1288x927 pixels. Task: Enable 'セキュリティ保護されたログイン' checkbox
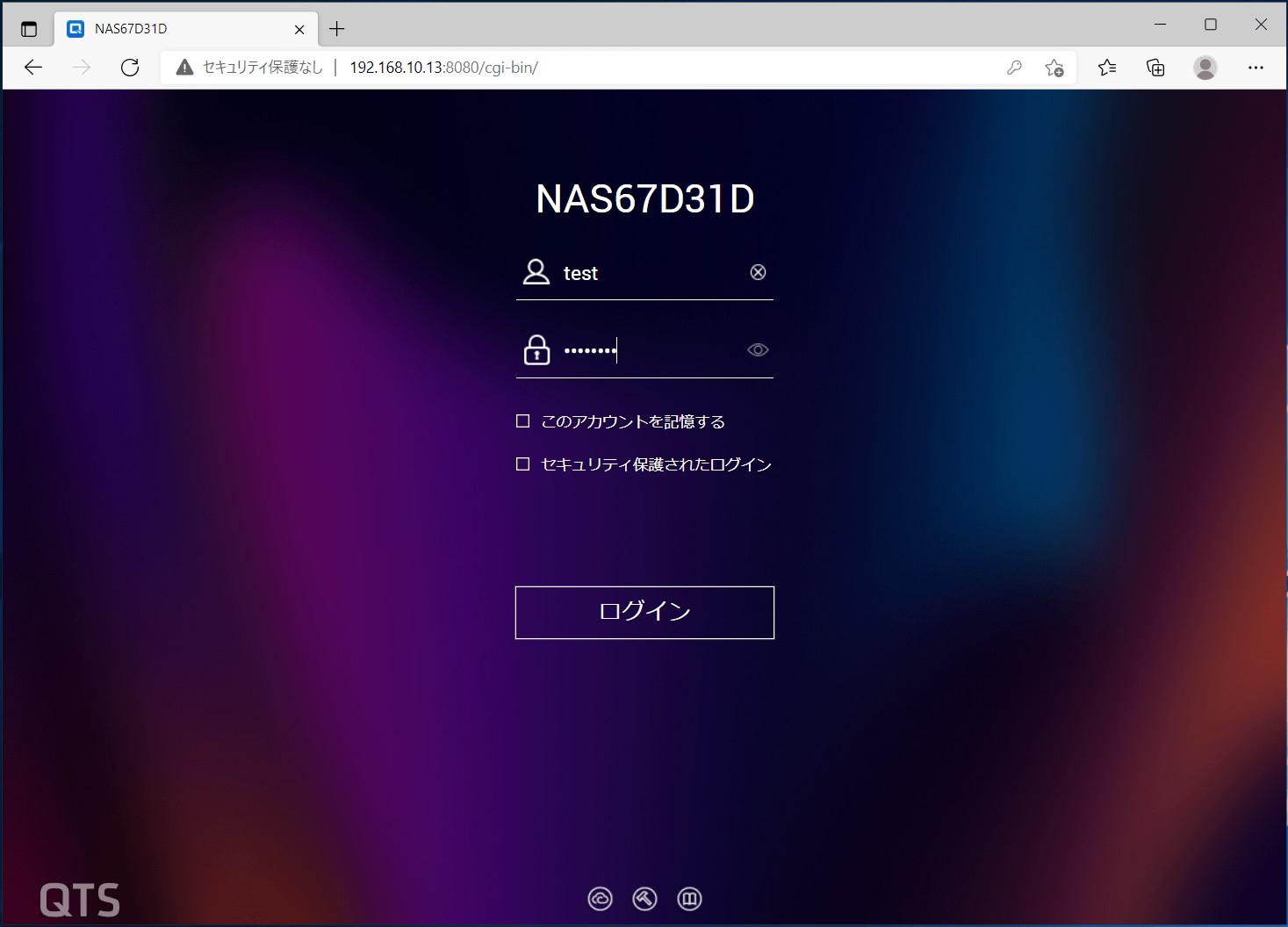click(x=523, y=463)
